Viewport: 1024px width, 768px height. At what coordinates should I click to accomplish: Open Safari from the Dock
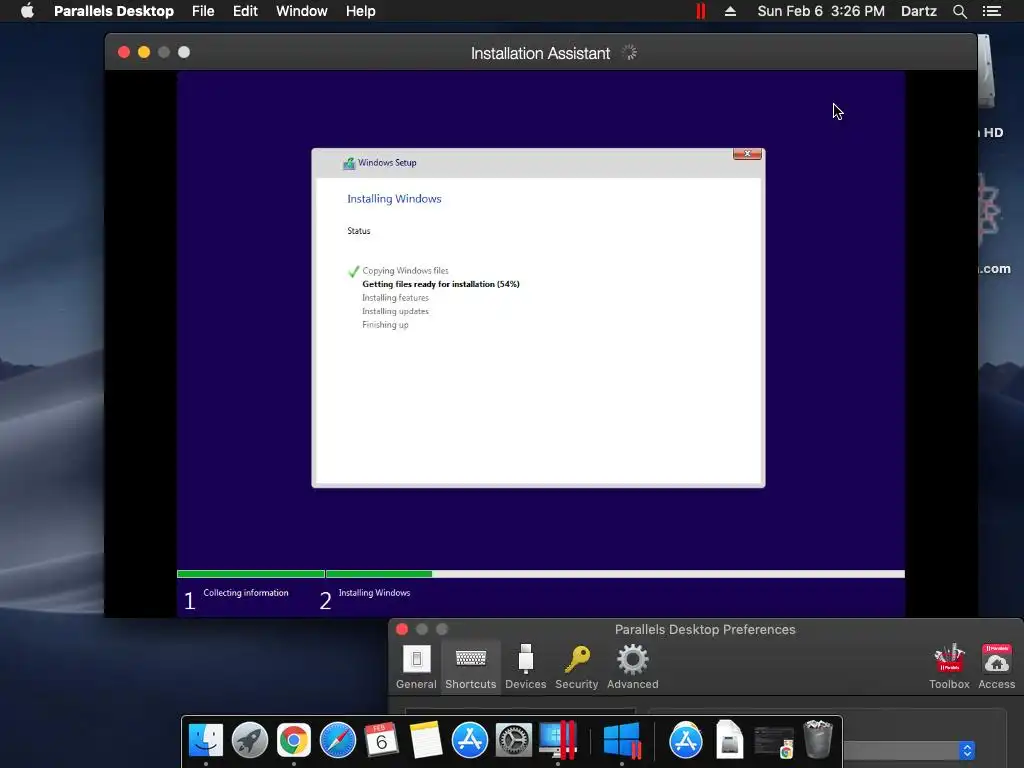(338, 740)
